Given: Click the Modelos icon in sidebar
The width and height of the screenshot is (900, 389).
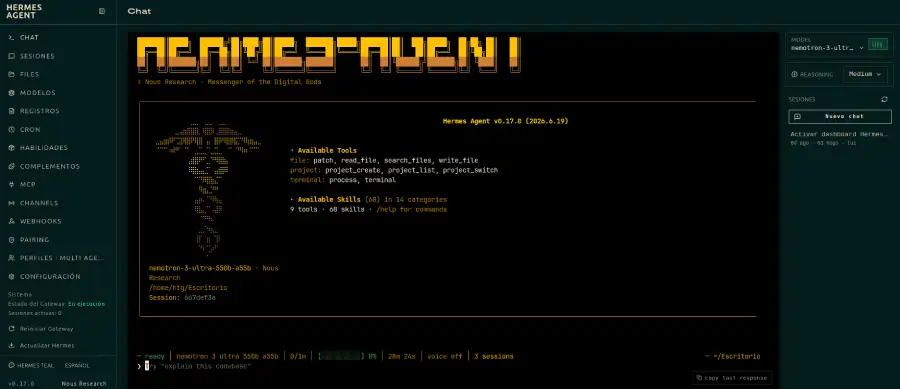Looking at the screenshot, I should tap(11, 93).
